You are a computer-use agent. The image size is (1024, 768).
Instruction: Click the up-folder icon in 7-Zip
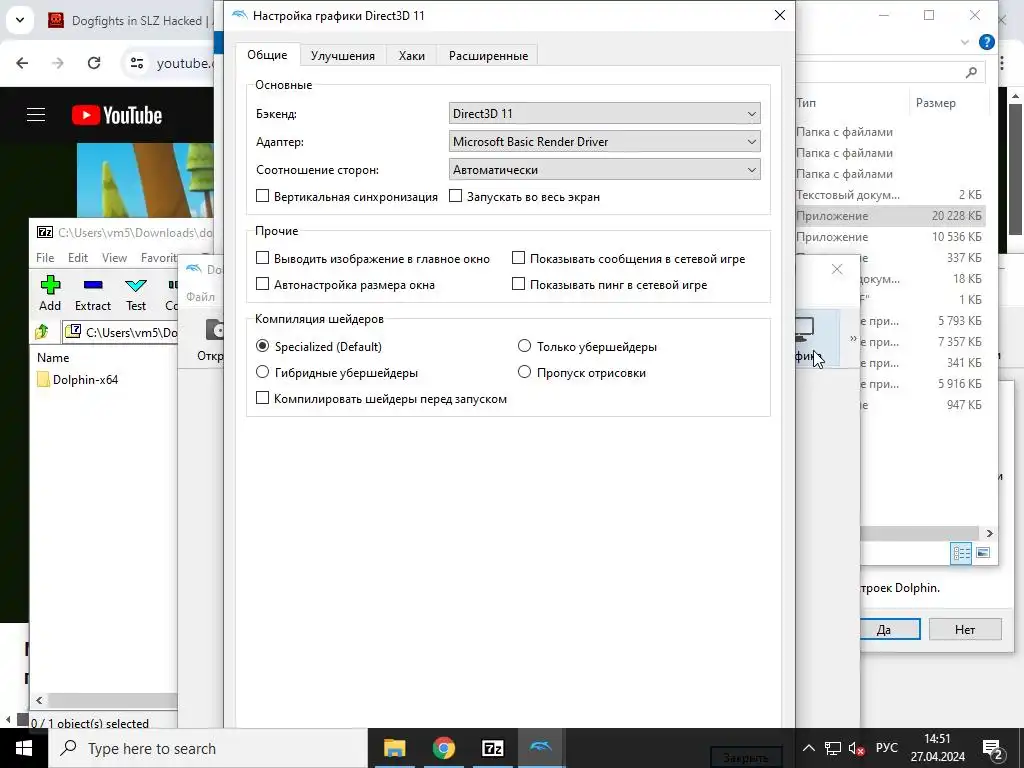pyautogui.click(x=42, y=332)
